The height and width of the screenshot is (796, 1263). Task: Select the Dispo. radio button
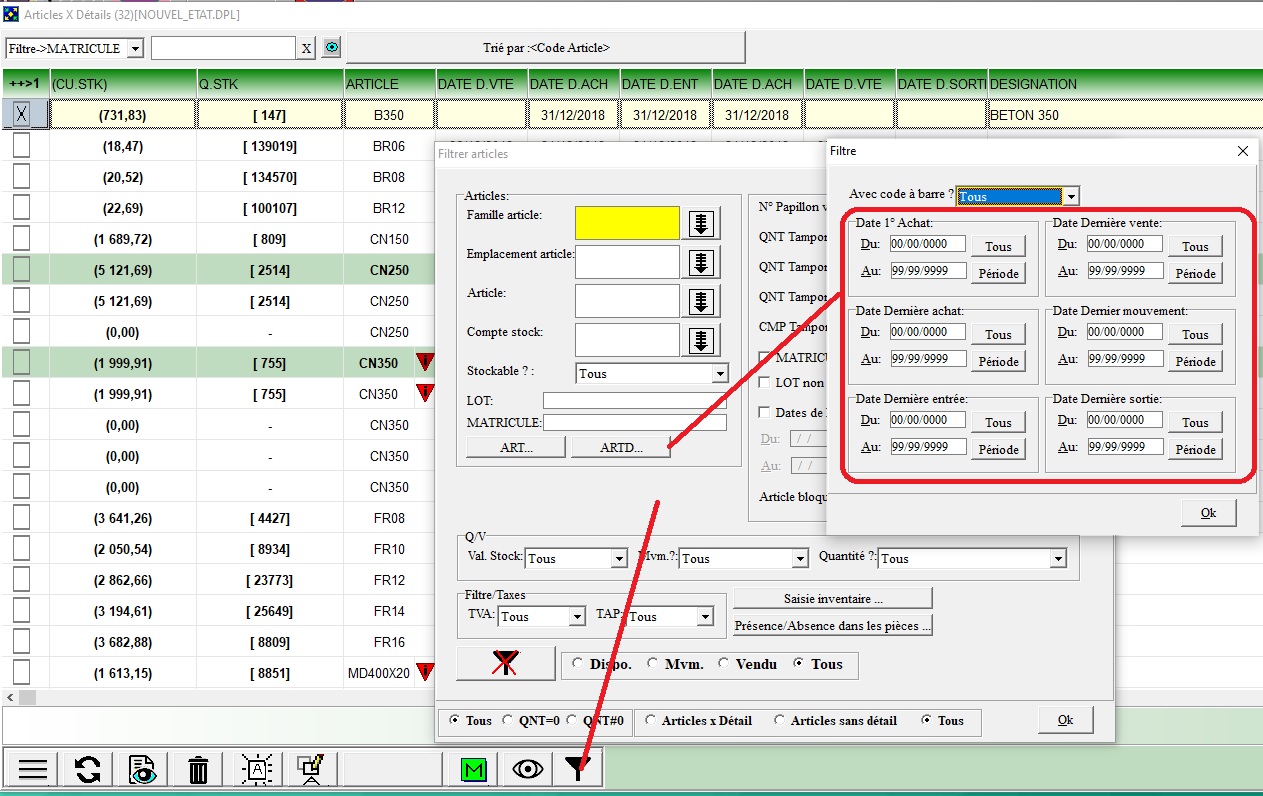click(577, 664)
